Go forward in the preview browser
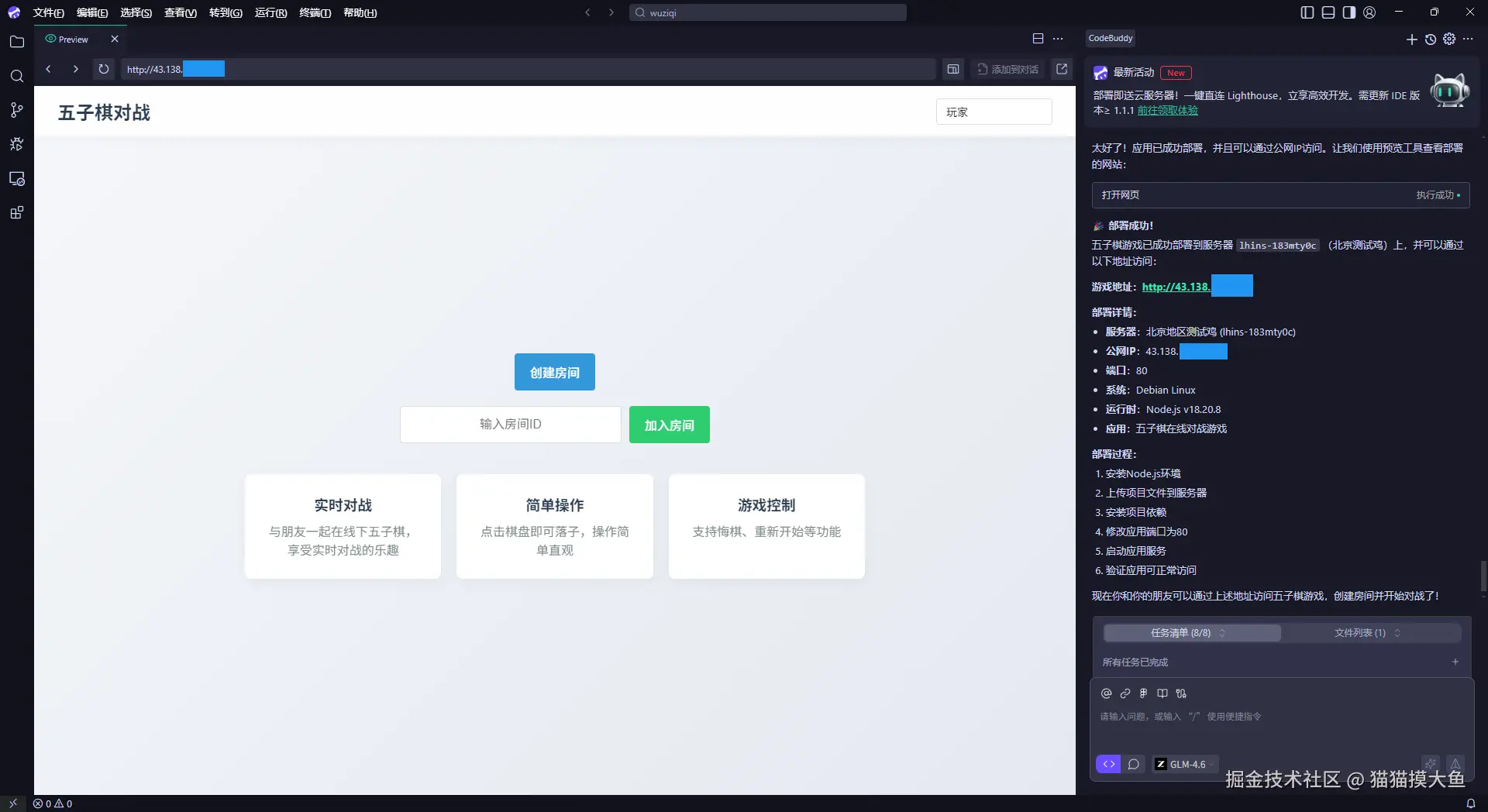 point(75,69)
